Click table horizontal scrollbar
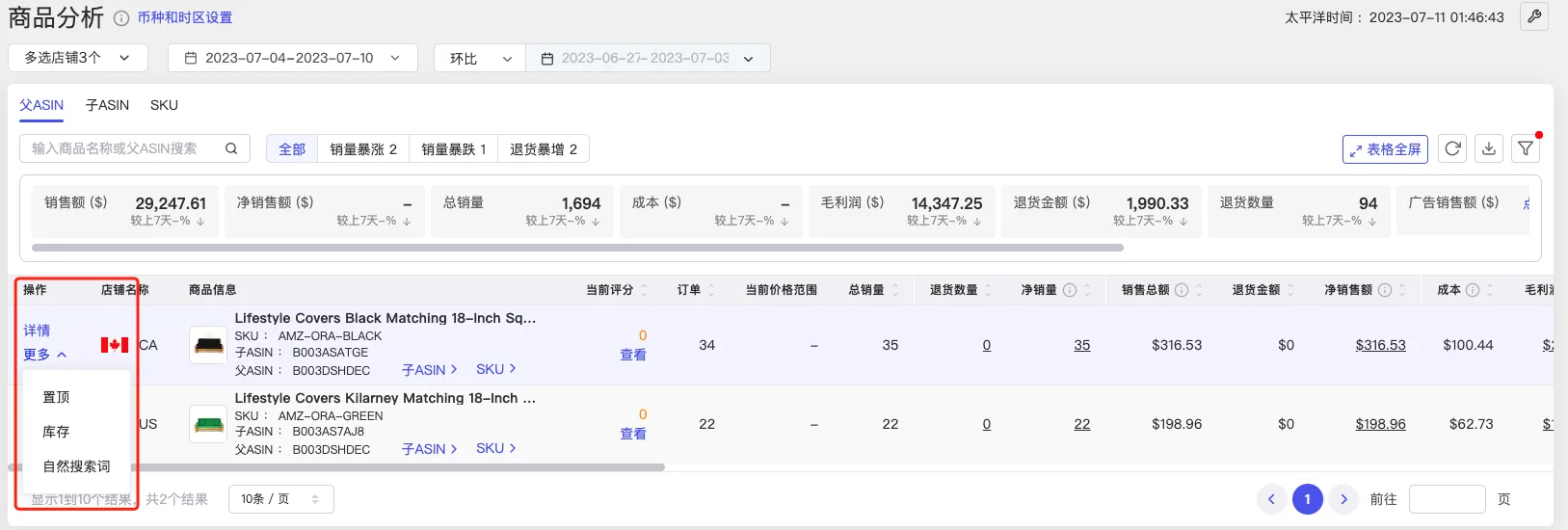Viewport: 1568px width, 530px height. click(336, 467)
